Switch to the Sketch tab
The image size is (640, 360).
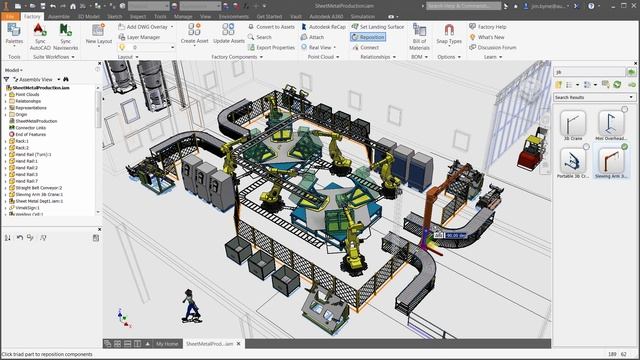(x=115, y=16)
